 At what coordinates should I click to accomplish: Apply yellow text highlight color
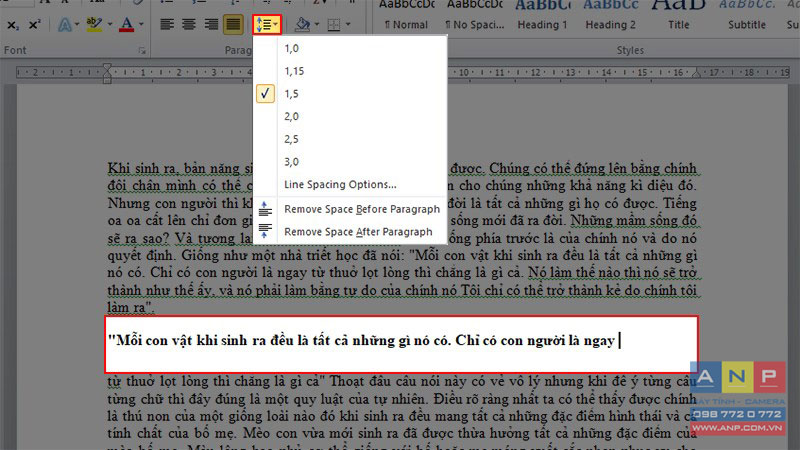pyautogui.click(x=94, y=24)
